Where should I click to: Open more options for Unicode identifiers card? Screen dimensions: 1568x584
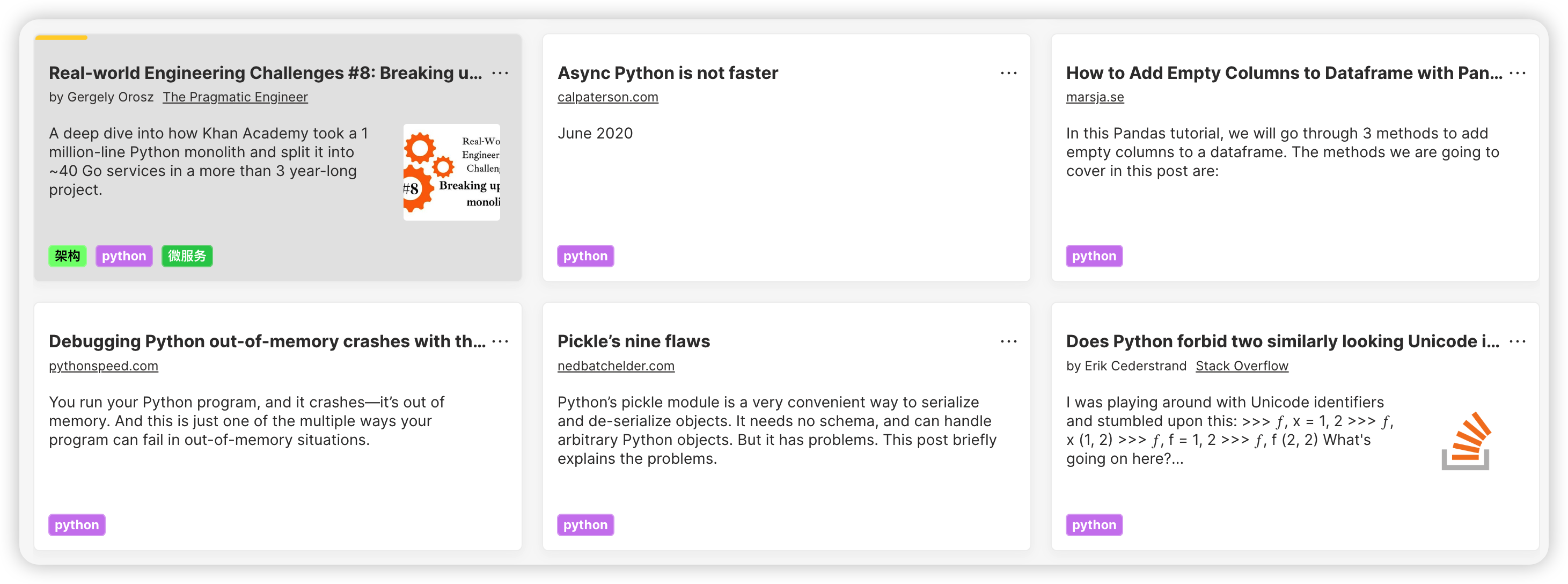[1517, 341]
